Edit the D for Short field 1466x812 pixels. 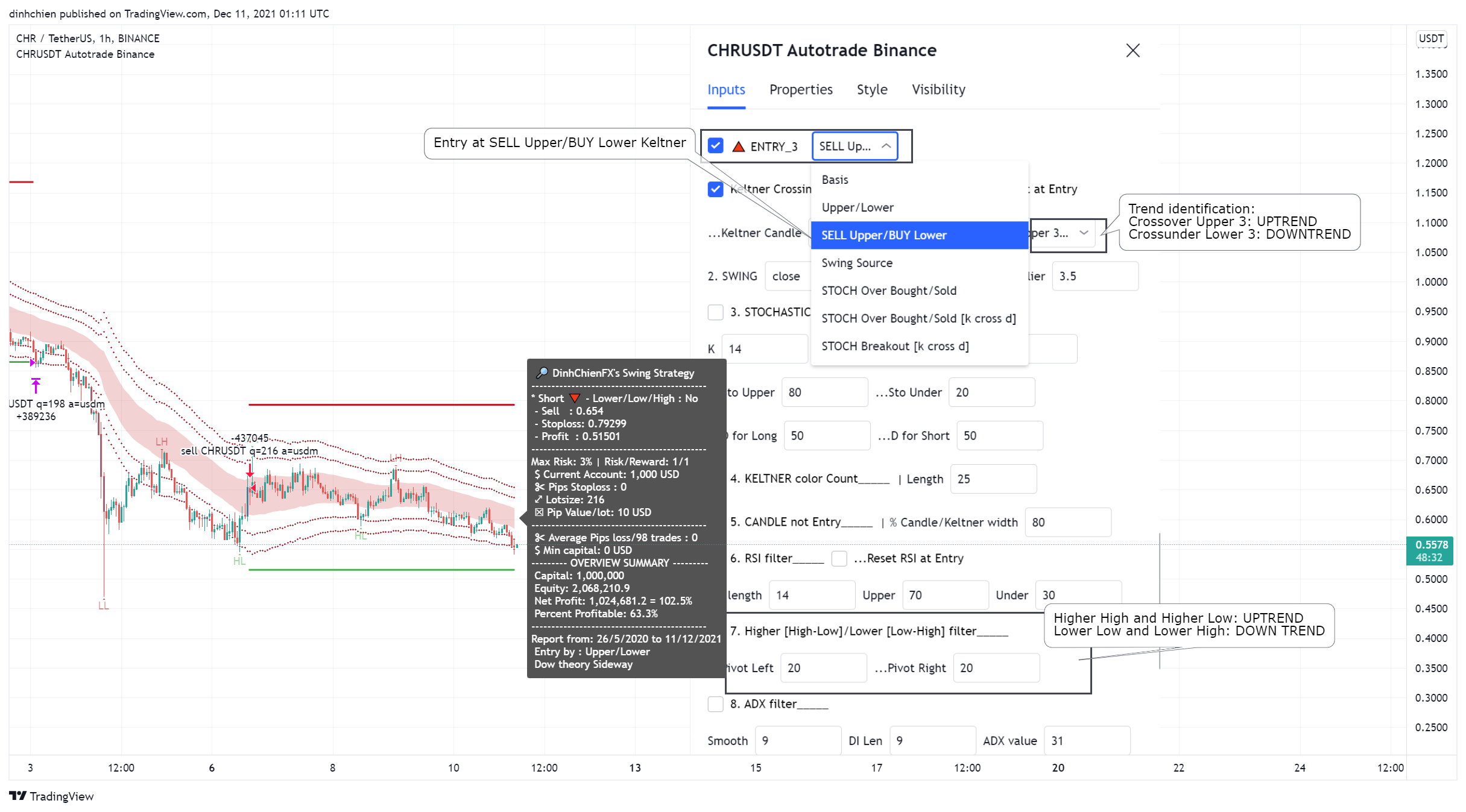point(999,436)
